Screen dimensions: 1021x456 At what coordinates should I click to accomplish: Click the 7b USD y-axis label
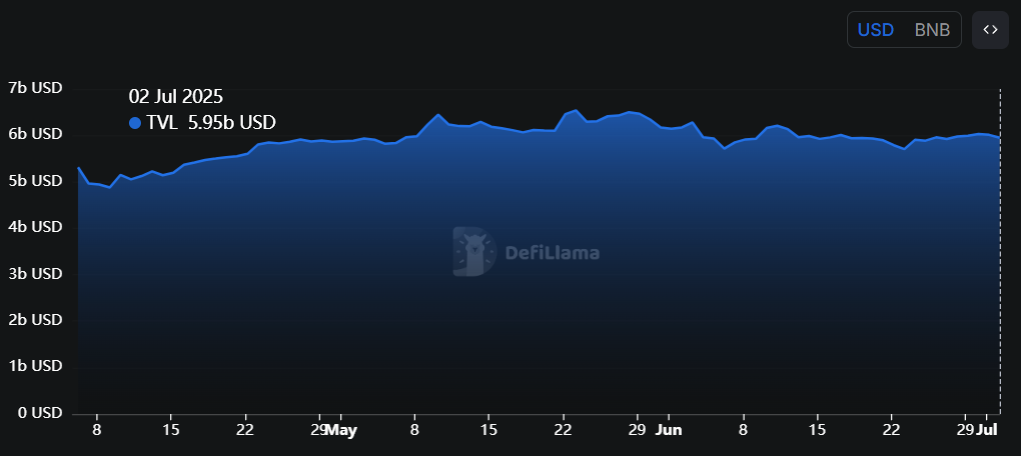[35, 88]
